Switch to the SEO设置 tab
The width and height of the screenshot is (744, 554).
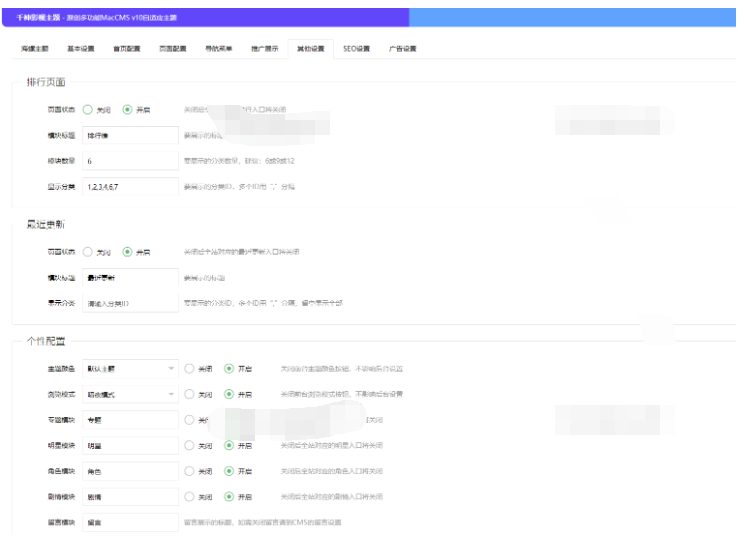(x=356, y=48)
